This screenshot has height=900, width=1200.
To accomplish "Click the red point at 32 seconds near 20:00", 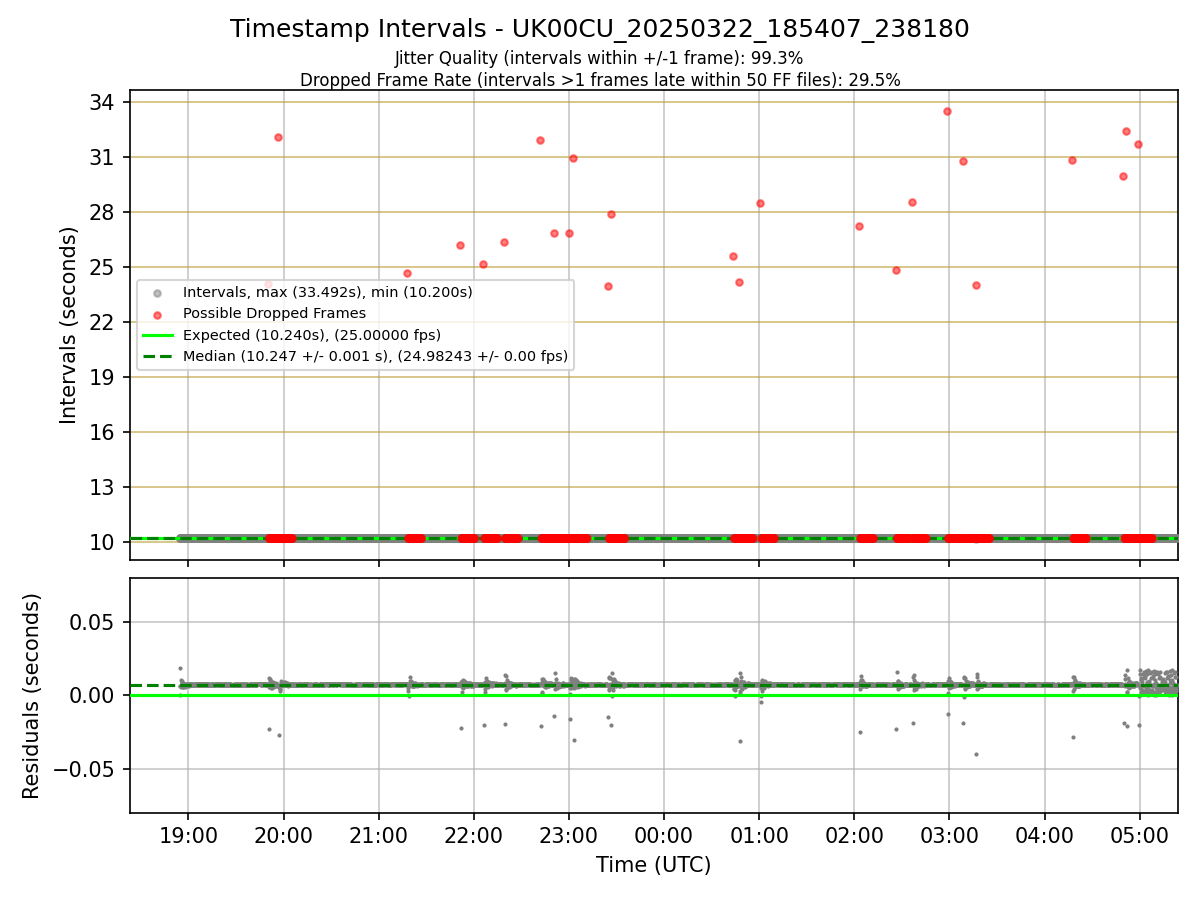I will coord(278,137).
